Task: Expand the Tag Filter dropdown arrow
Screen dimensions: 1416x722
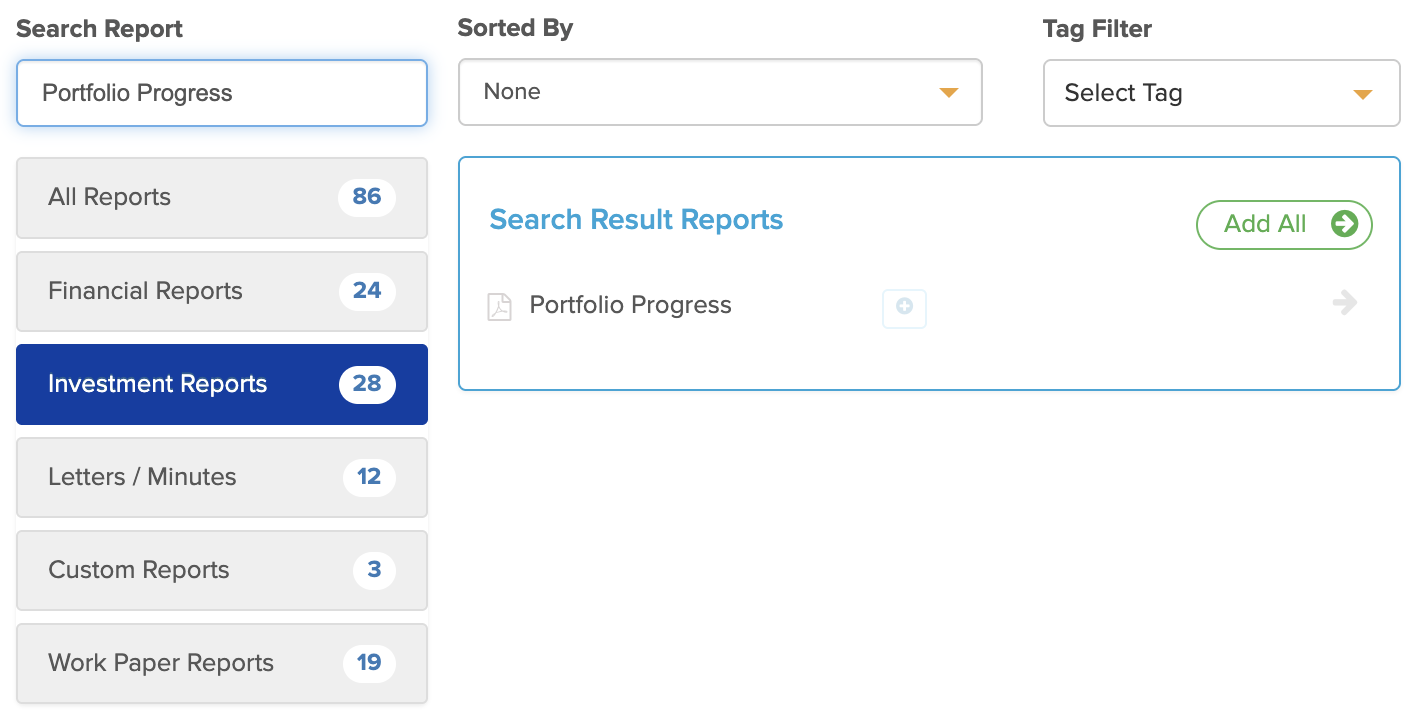Action: (x=1362, y=94)
